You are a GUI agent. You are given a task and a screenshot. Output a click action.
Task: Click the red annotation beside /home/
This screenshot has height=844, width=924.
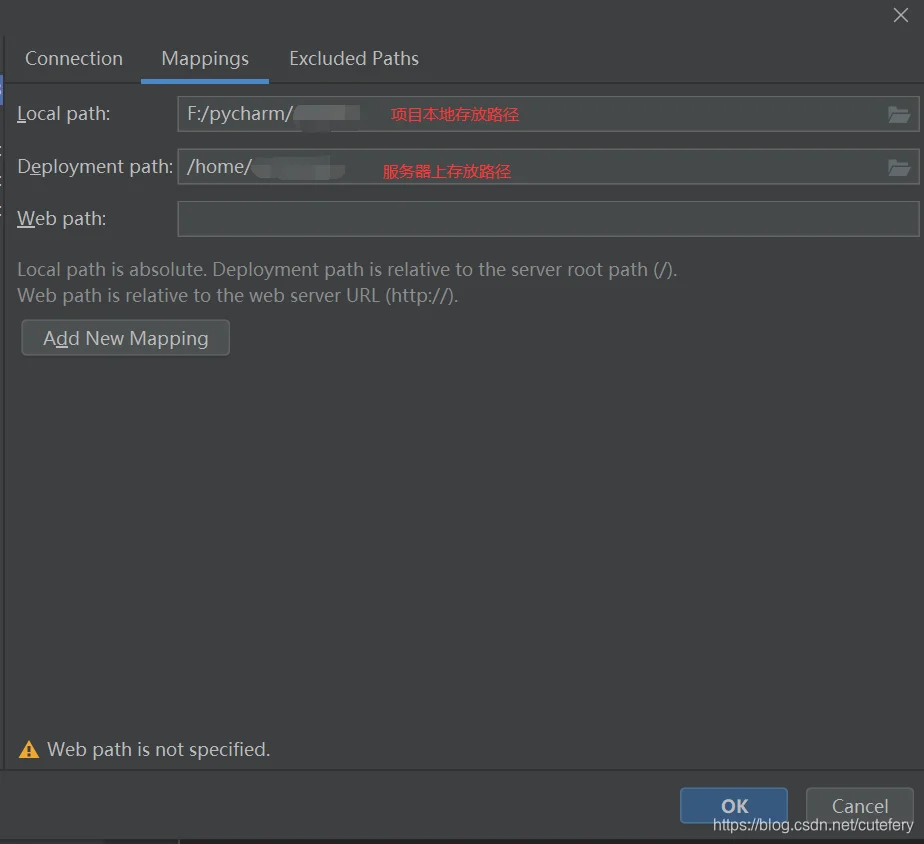pyautogui.click(x=447, y=172)
